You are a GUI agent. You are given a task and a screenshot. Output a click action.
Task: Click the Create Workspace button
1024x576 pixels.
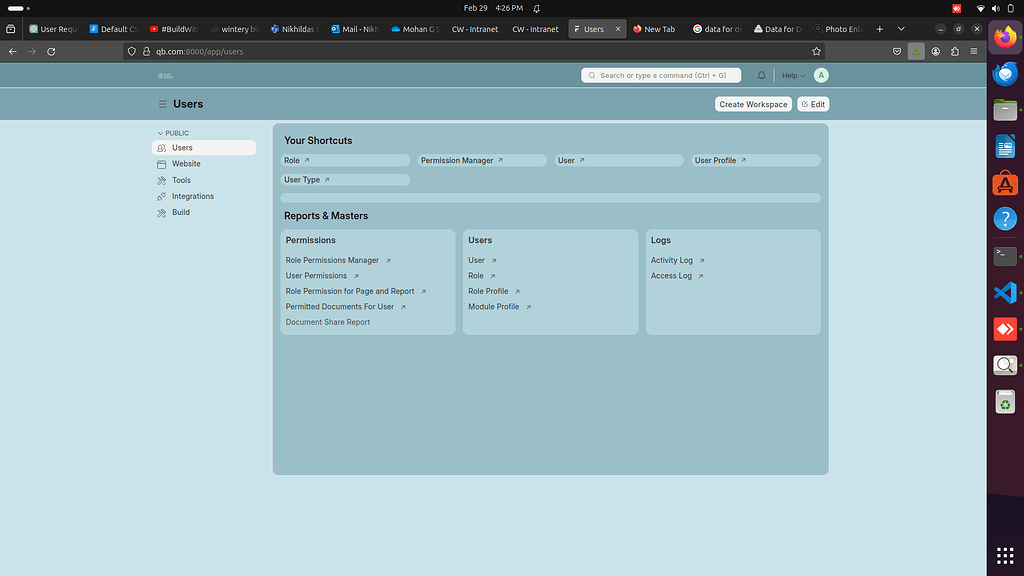click(752, 104)
